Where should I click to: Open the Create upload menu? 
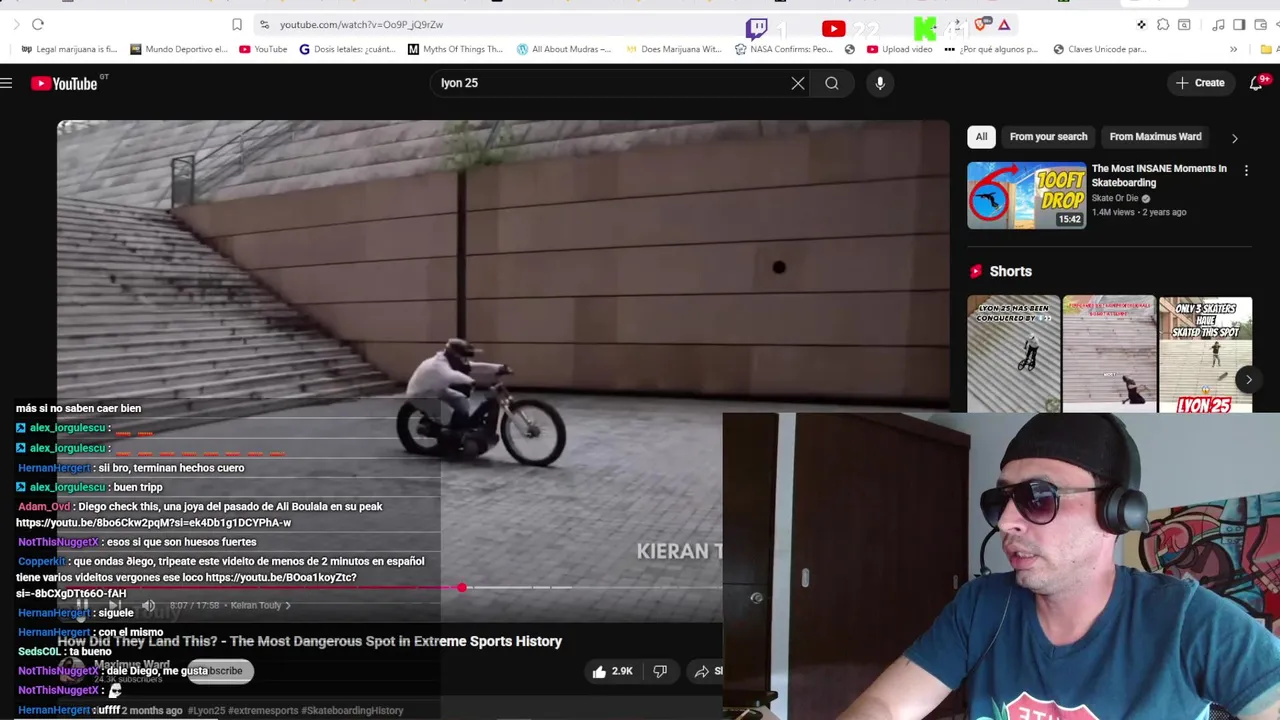pyautogui.click(x=1200, y=83)
